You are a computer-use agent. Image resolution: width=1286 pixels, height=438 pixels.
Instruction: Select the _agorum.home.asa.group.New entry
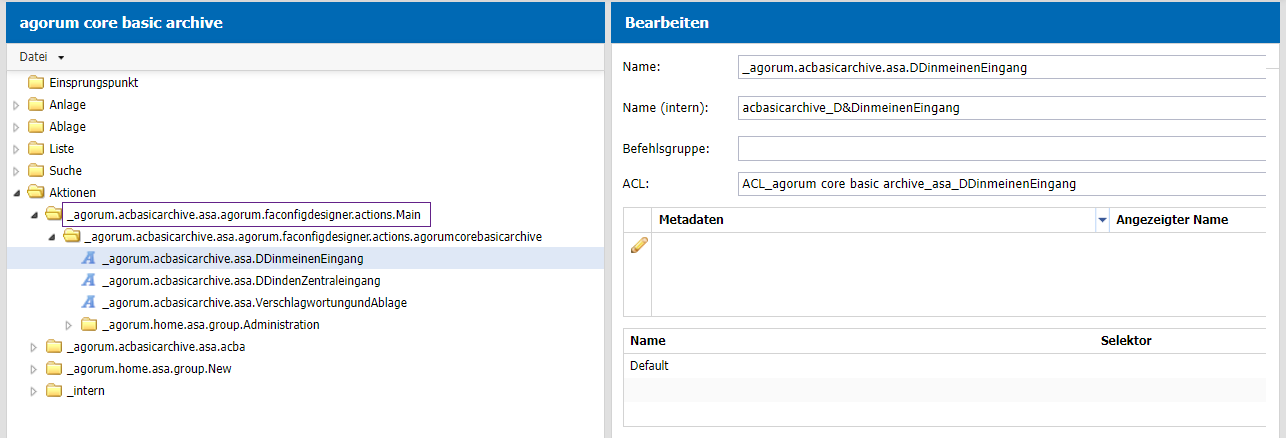pyautogui.click(x=149, y=368)
